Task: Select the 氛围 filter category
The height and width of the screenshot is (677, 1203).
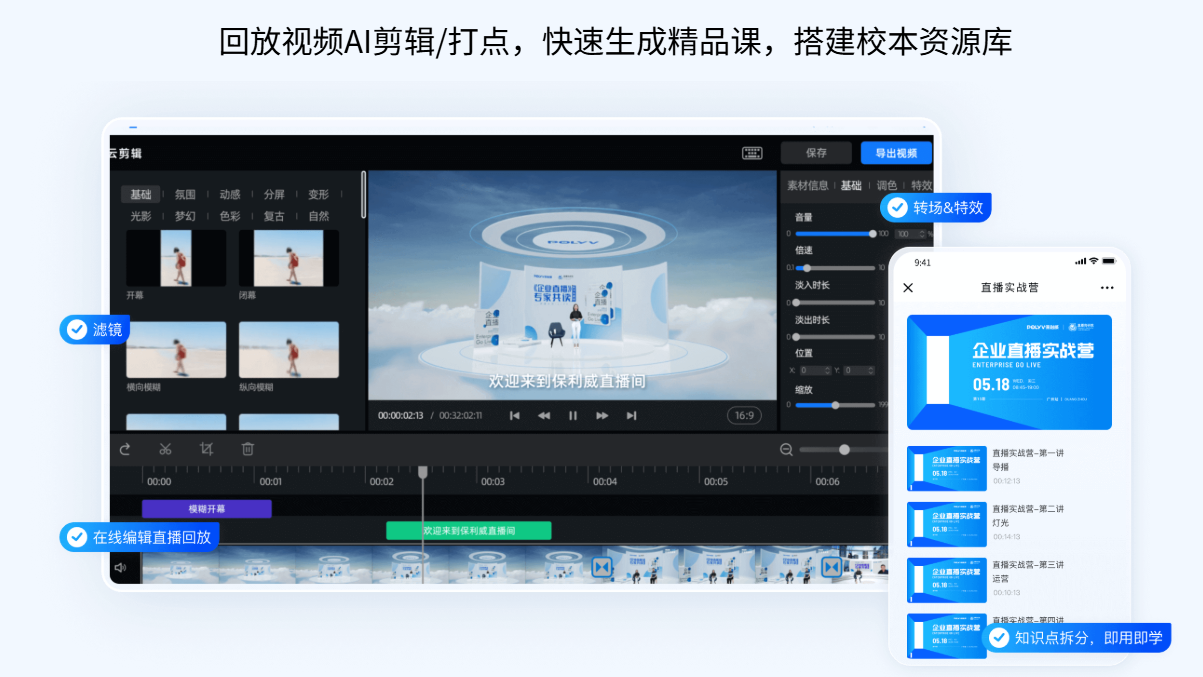Action: 185,194
